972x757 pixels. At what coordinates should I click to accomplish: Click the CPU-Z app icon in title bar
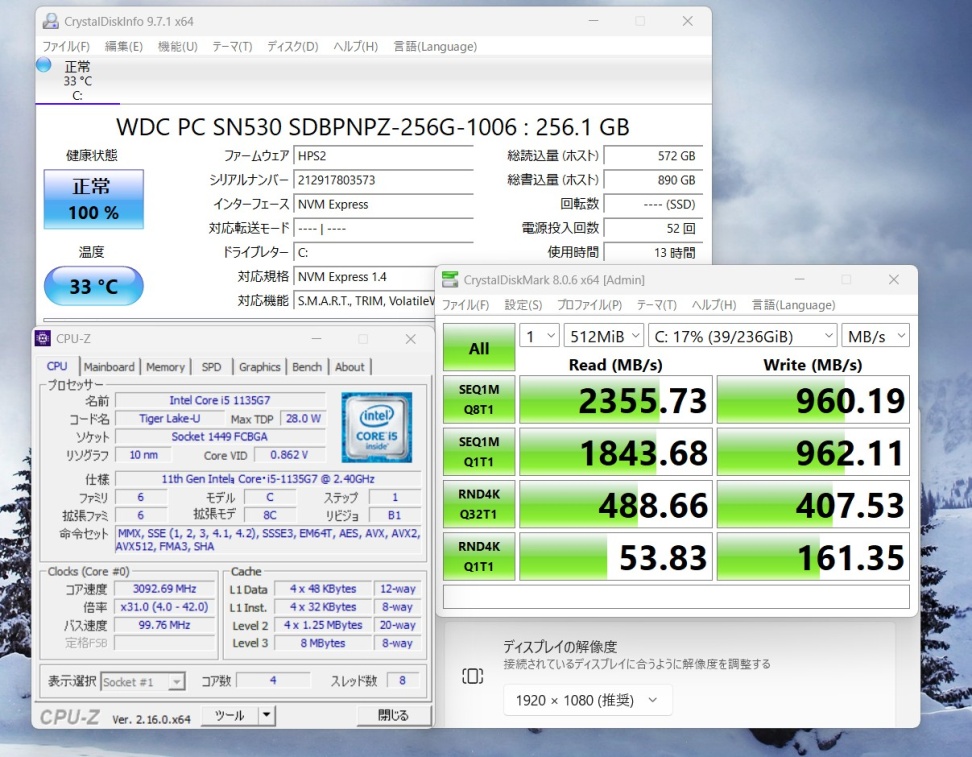(x=43, y=339)
